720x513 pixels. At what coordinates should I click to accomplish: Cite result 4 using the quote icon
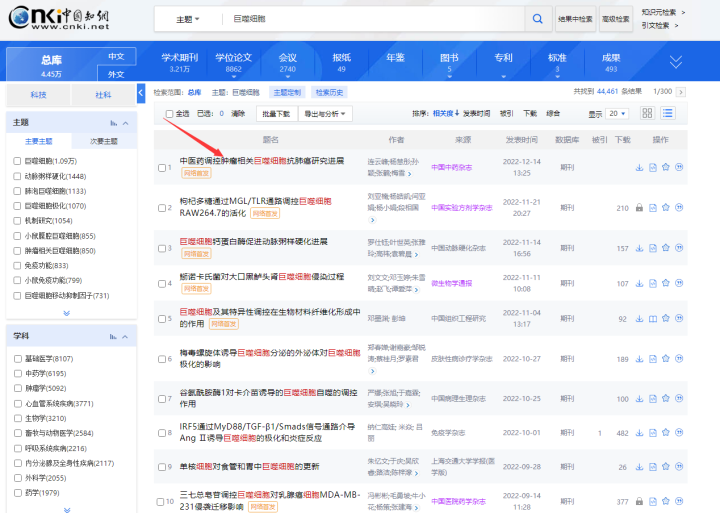click(679, 283)
